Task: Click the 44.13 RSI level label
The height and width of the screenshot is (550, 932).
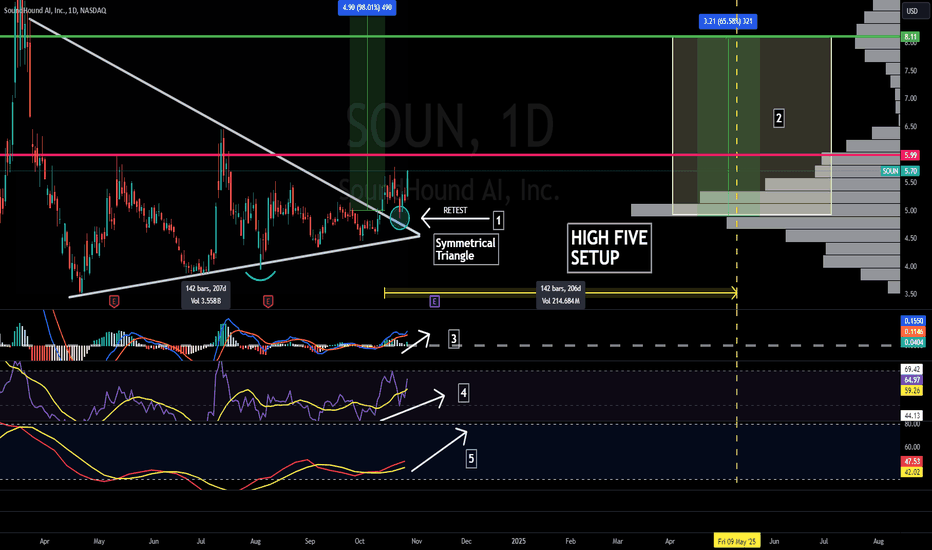Action: [x=912, y=416]
